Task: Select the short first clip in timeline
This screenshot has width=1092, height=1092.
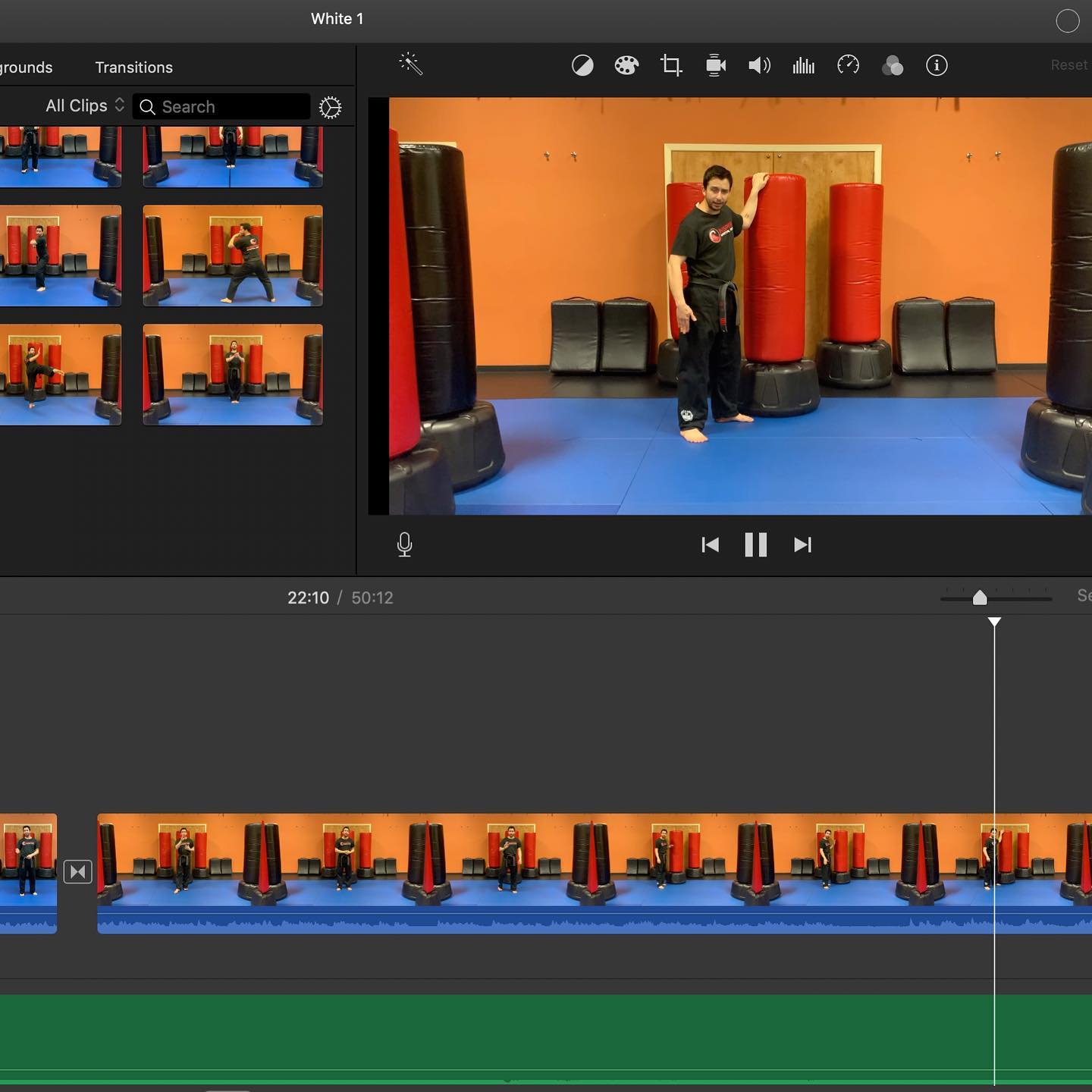Action: [x=28, y=874]
